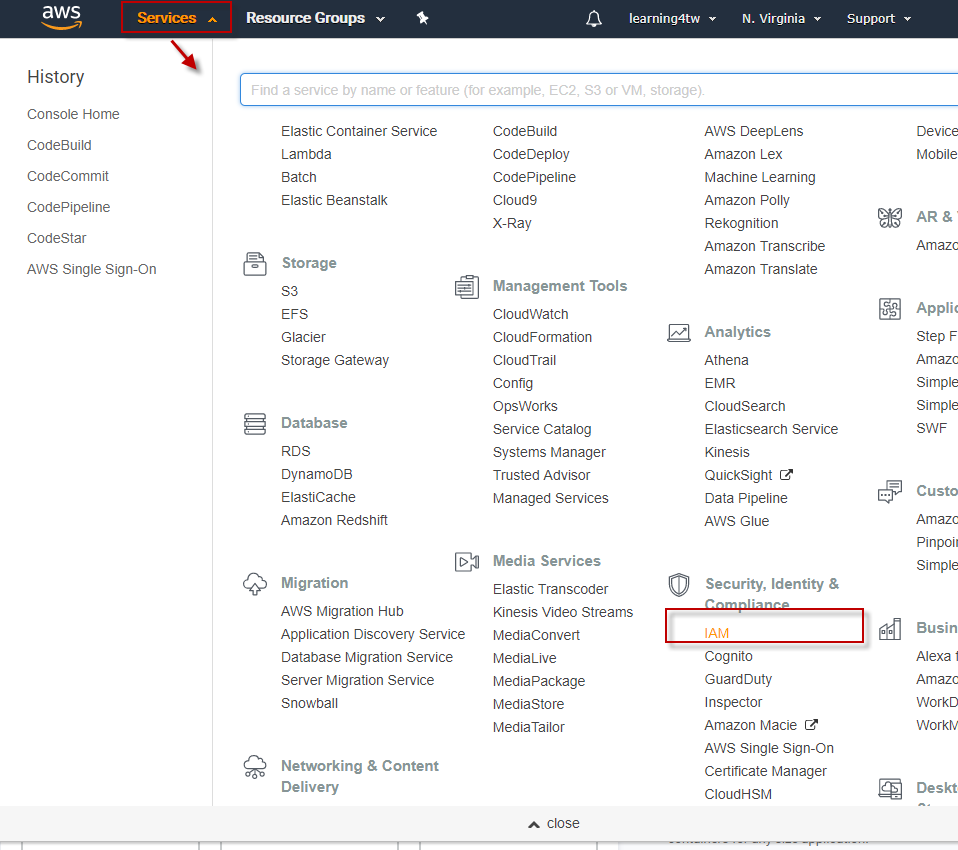Click the service search input field
This screenshot has width=958, height=850.
click(598, 90)
